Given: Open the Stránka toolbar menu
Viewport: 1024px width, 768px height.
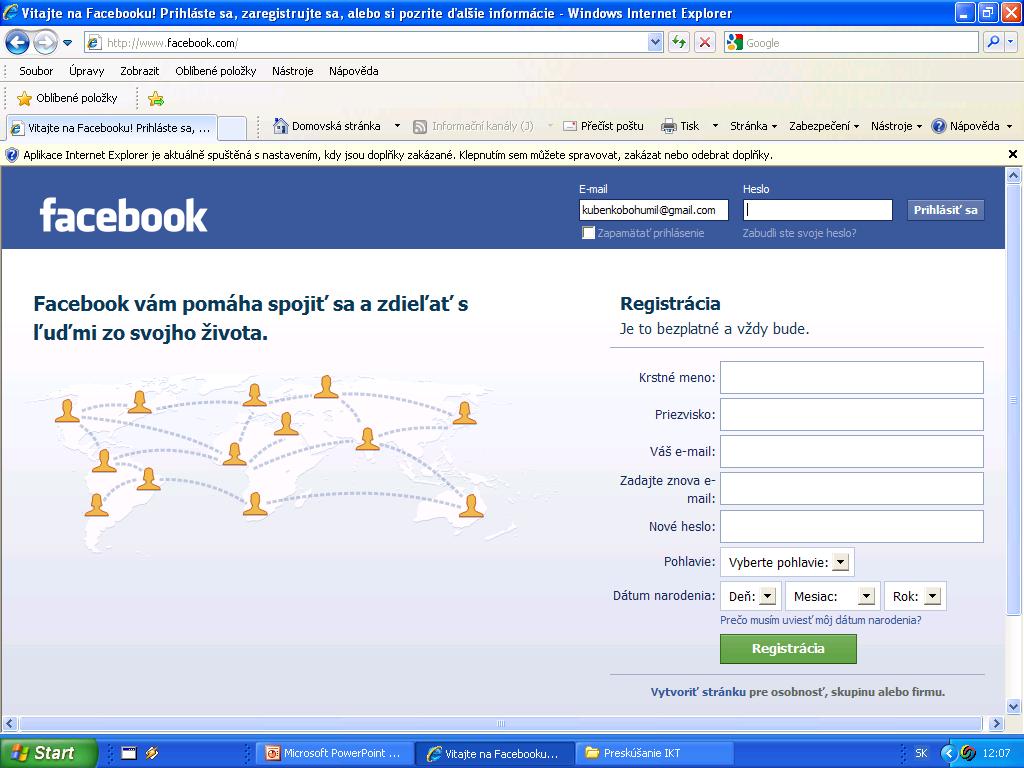Looking at the screenshot, I should click(x=753, y=126).
